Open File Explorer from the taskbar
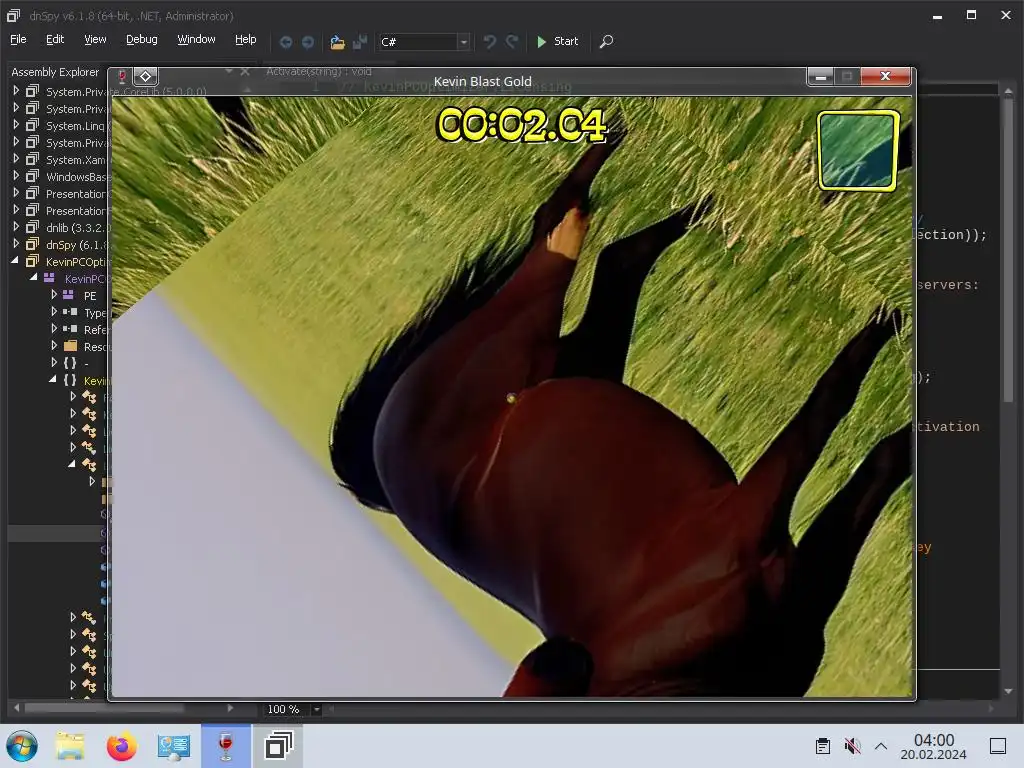This screenshot has width=1024, height=768. pyautogui.click(x=70, y=746)
